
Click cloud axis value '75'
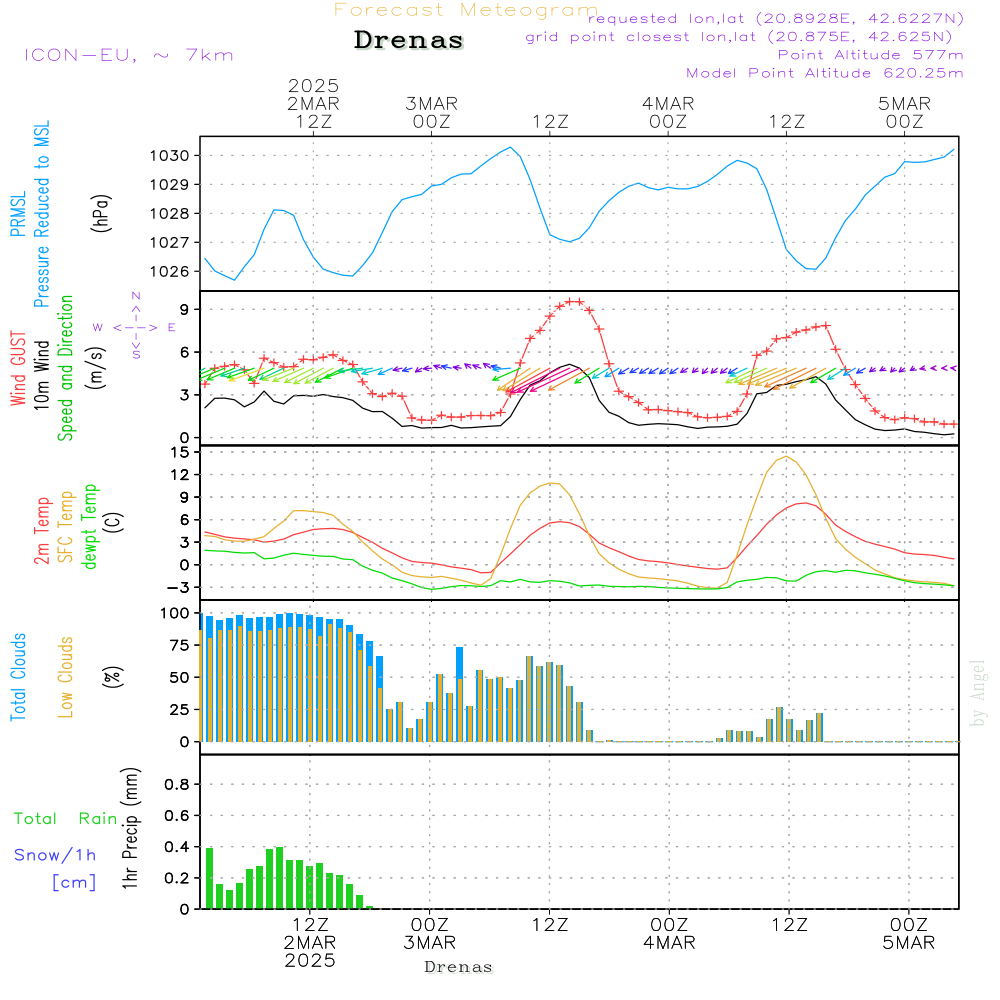(x=179, y=645)
